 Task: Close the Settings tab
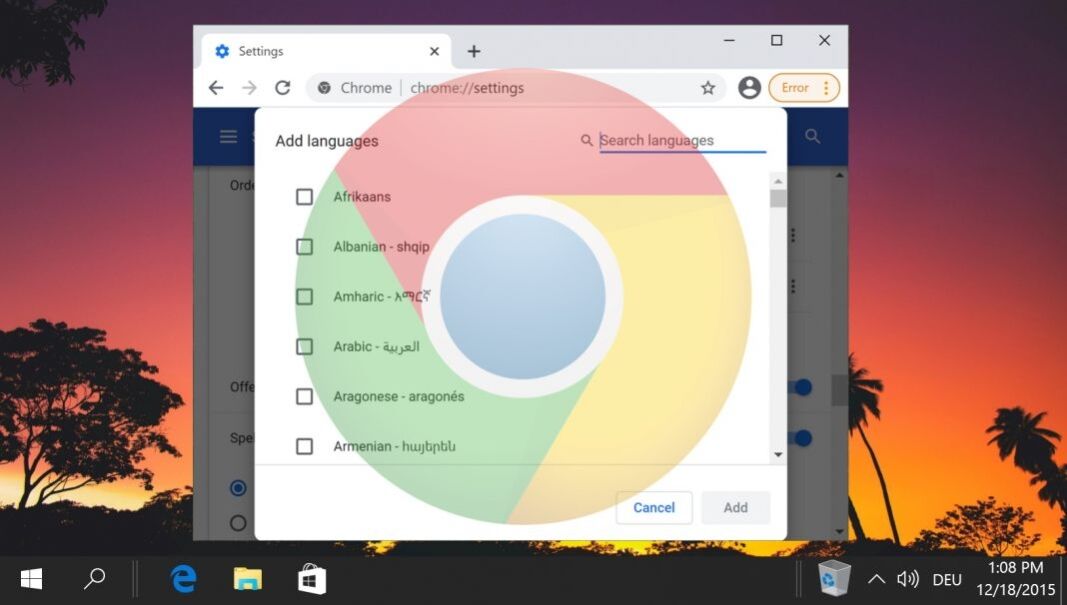434,51
